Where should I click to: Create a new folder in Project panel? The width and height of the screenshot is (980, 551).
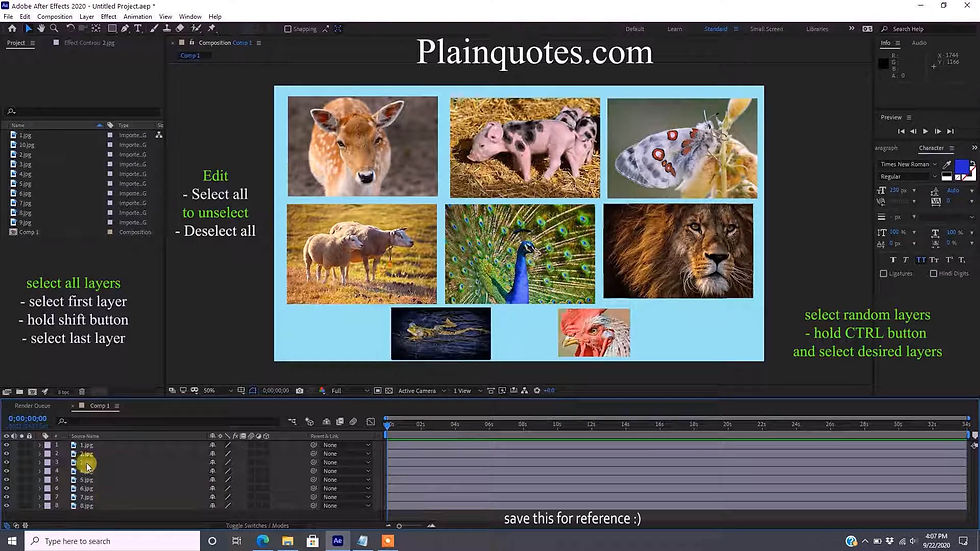click(19, 392)
